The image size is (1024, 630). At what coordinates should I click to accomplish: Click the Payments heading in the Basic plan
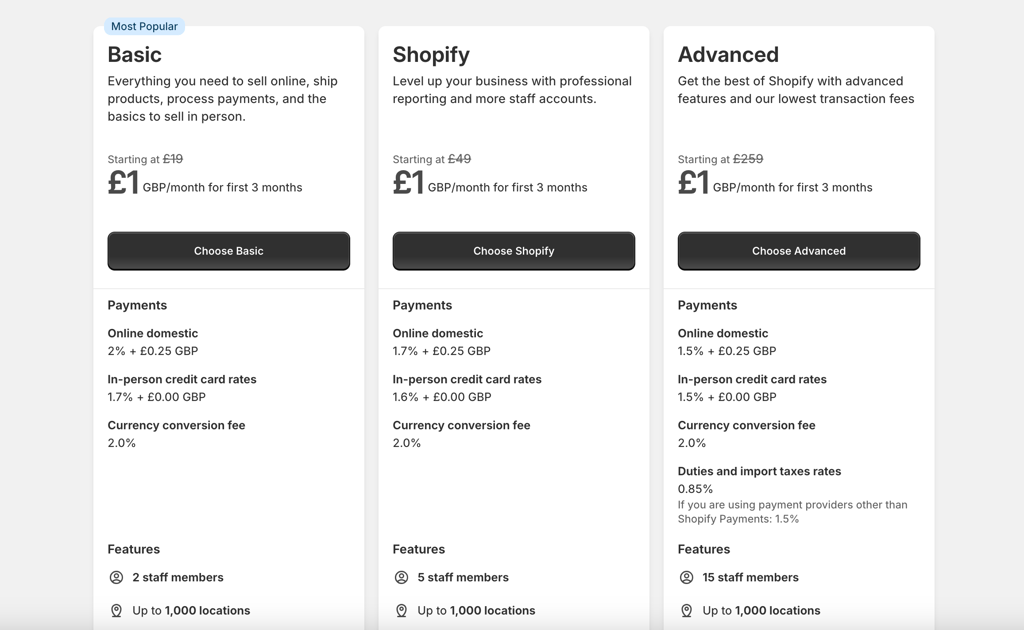tap(137, 305)
